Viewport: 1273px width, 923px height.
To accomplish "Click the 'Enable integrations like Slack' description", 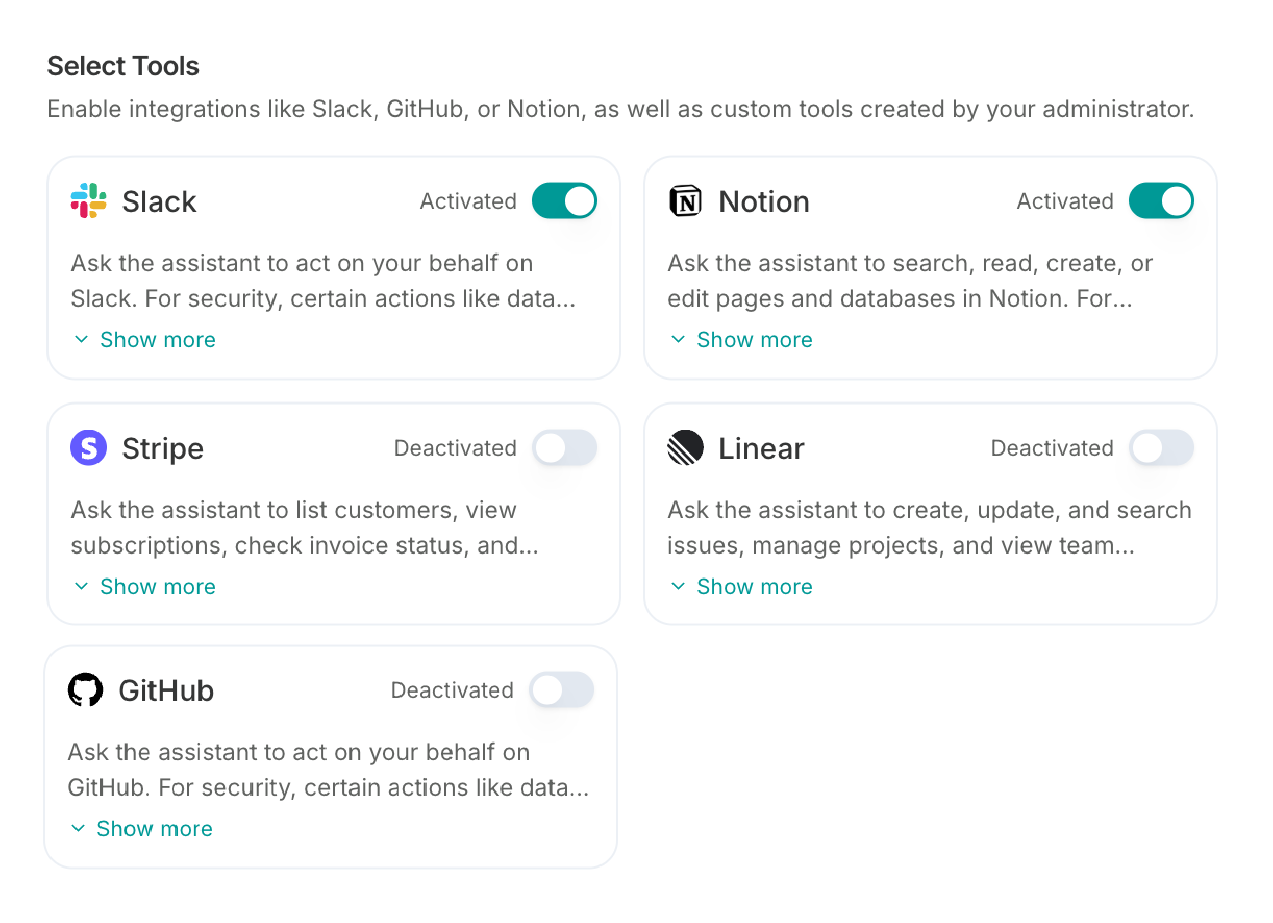I will click(620, 109).
